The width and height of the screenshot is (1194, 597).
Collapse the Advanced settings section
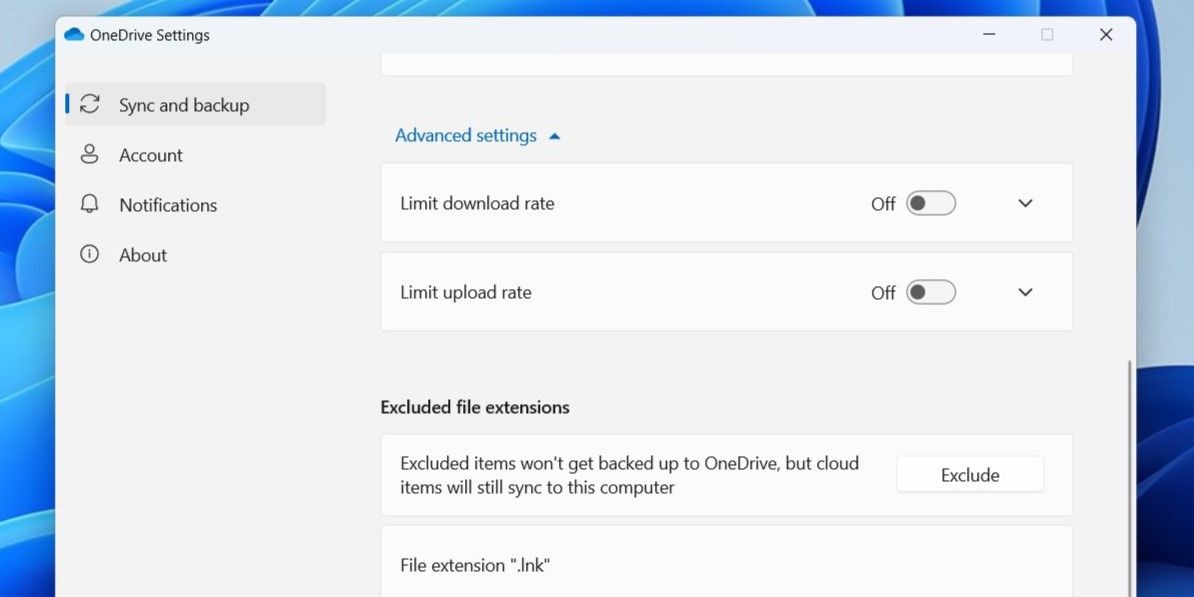coord(478,135)
